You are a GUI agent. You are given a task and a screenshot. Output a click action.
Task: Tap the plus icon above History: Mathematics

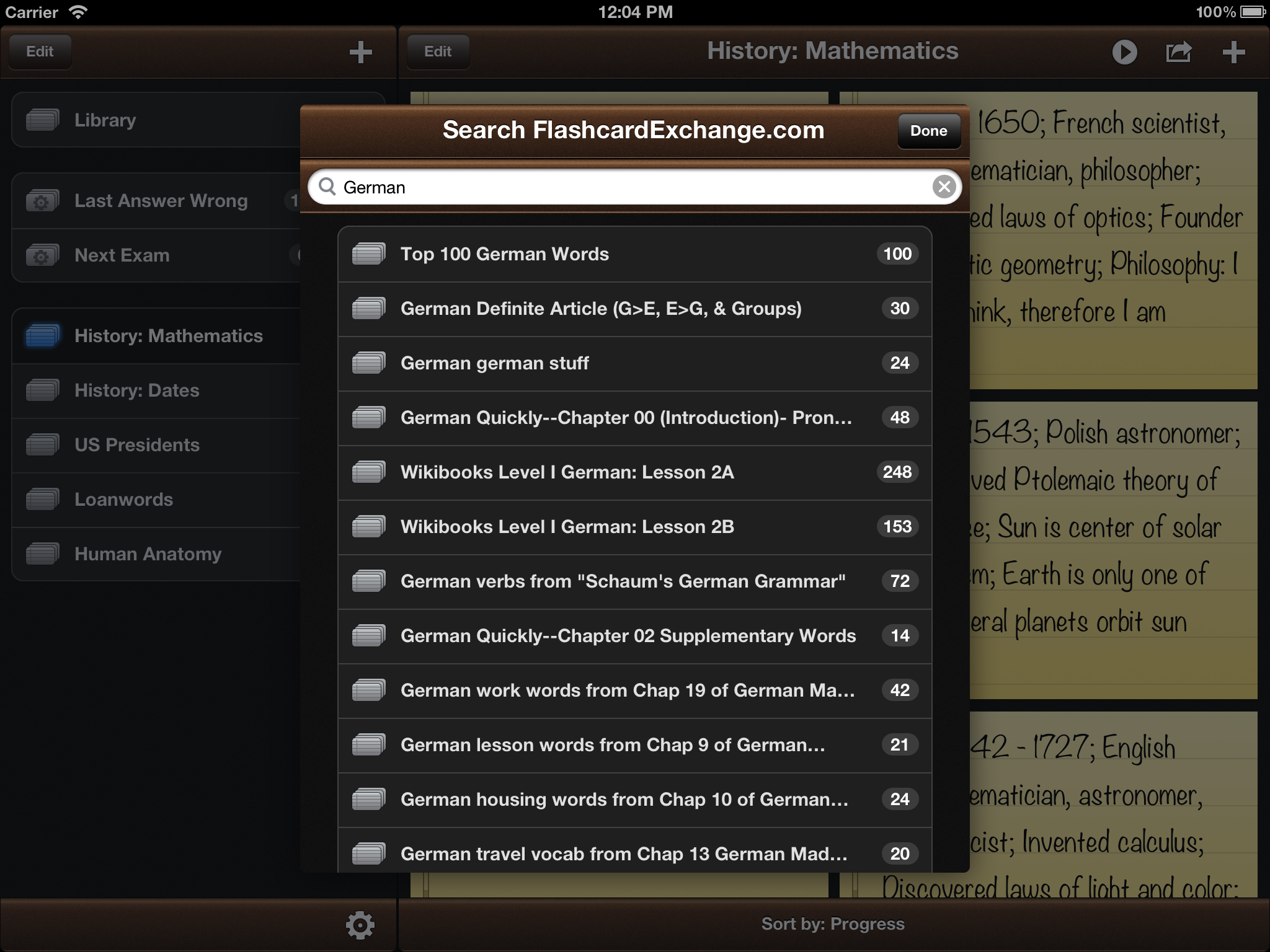click(1233, 52)
